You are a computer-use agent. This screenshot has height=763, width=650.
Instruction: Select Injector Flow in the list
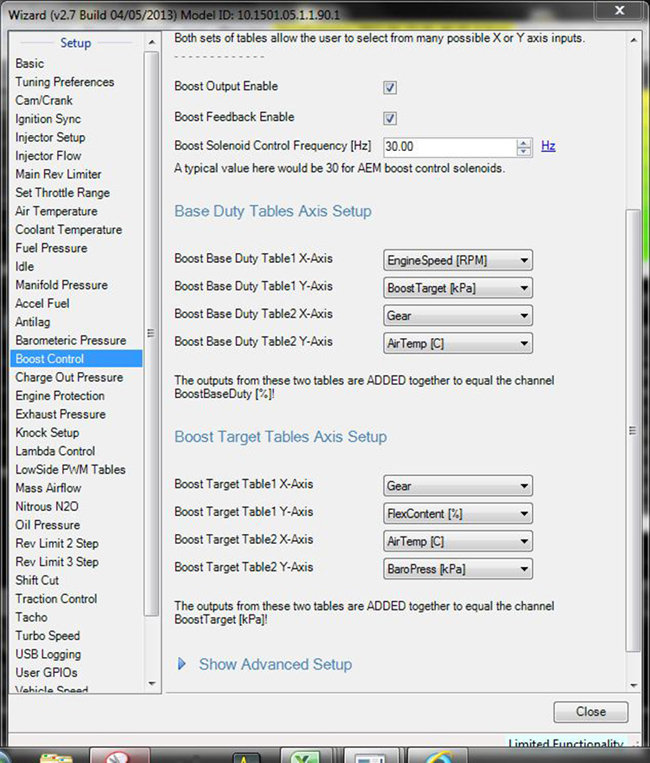point(48,156)
